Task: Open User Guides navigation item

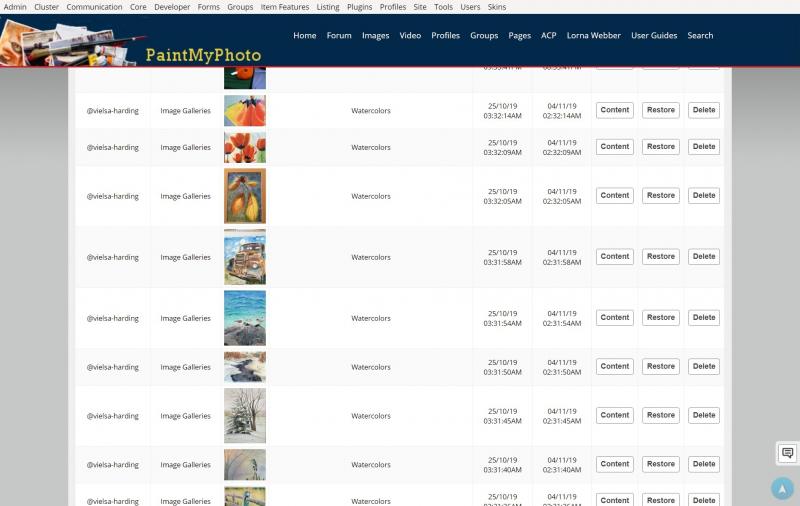Action: pos(654,35)
